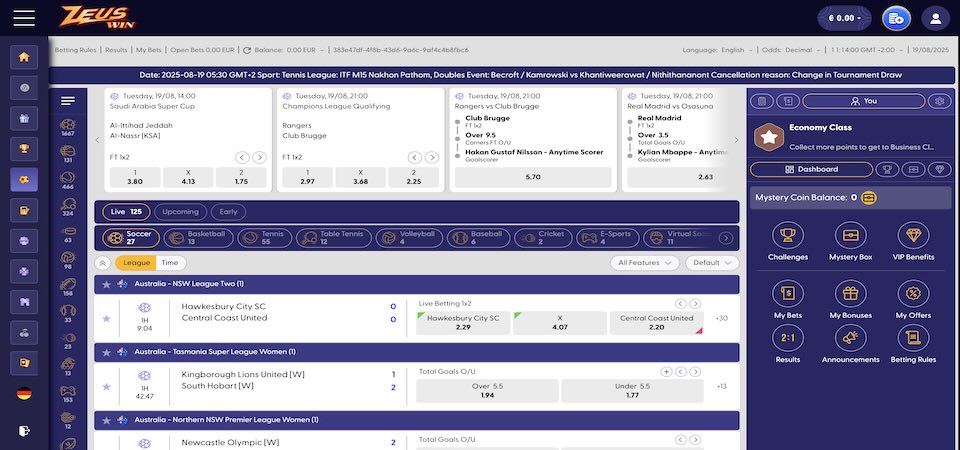
Task: Favorite Tasmania Super League Women league
Action: 107,352
